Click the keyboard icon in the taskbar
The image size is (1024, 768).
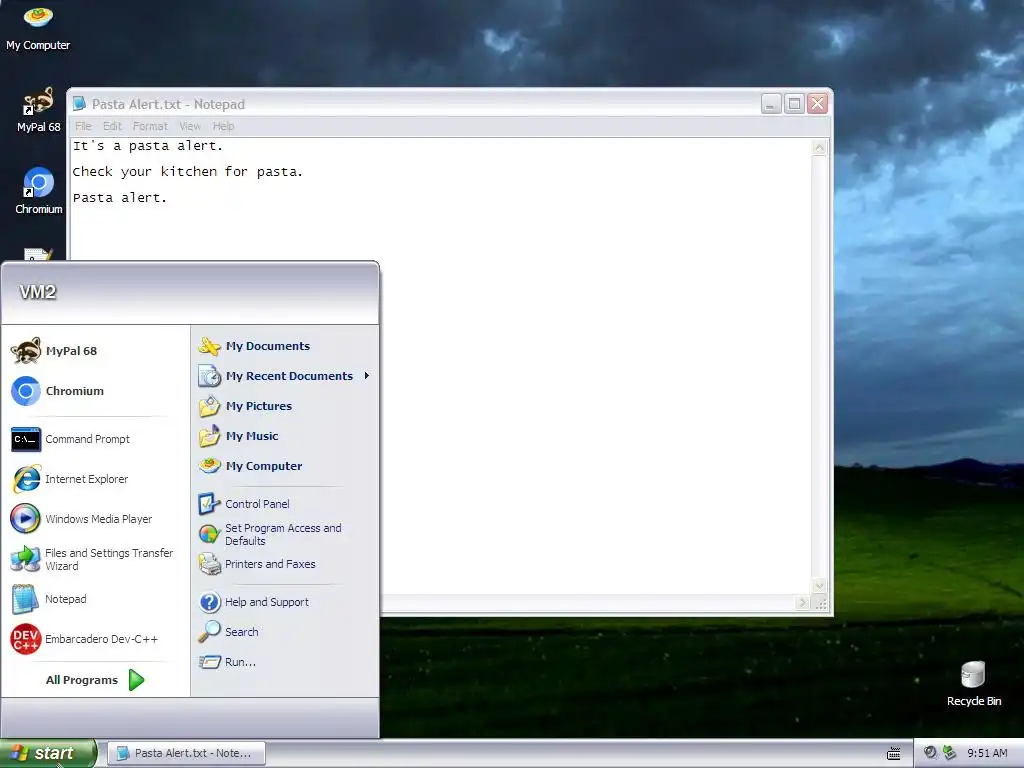pyautogui.click(x=893, y=754)
